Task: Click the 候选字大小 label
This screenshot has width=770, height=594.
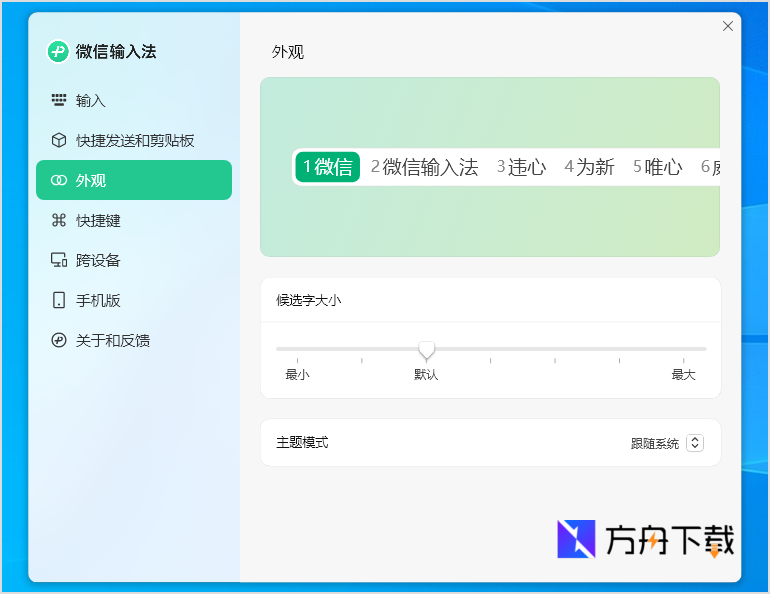Action: pos(308,300)
